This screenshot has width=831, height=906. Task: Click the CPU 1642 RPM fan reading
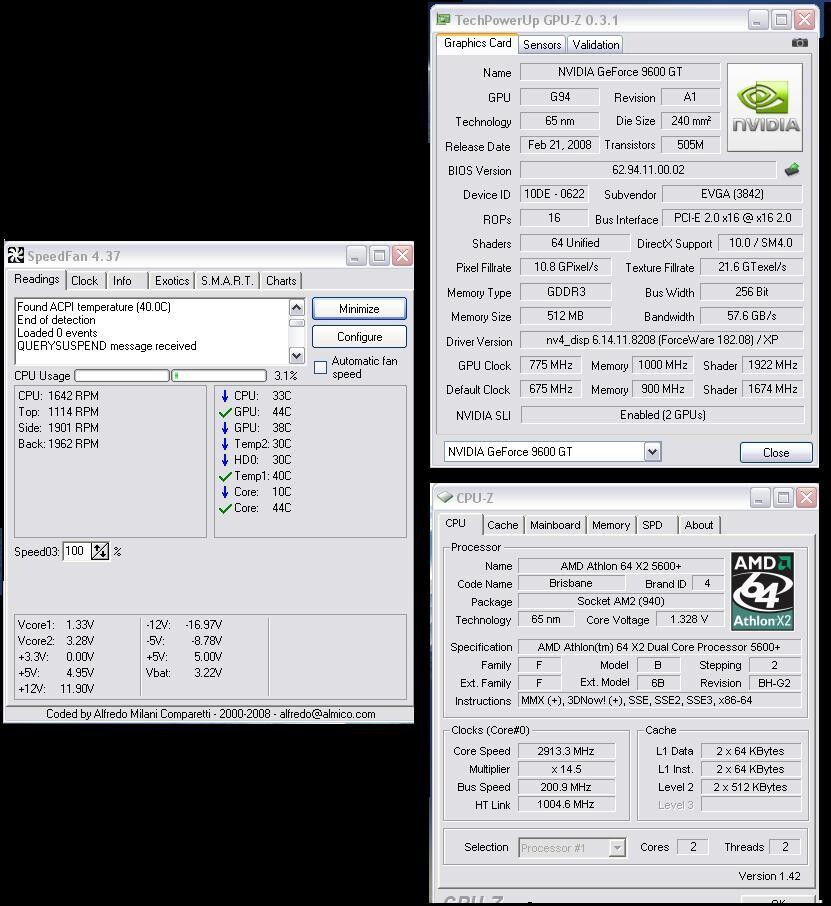click(x=58, y=396)
